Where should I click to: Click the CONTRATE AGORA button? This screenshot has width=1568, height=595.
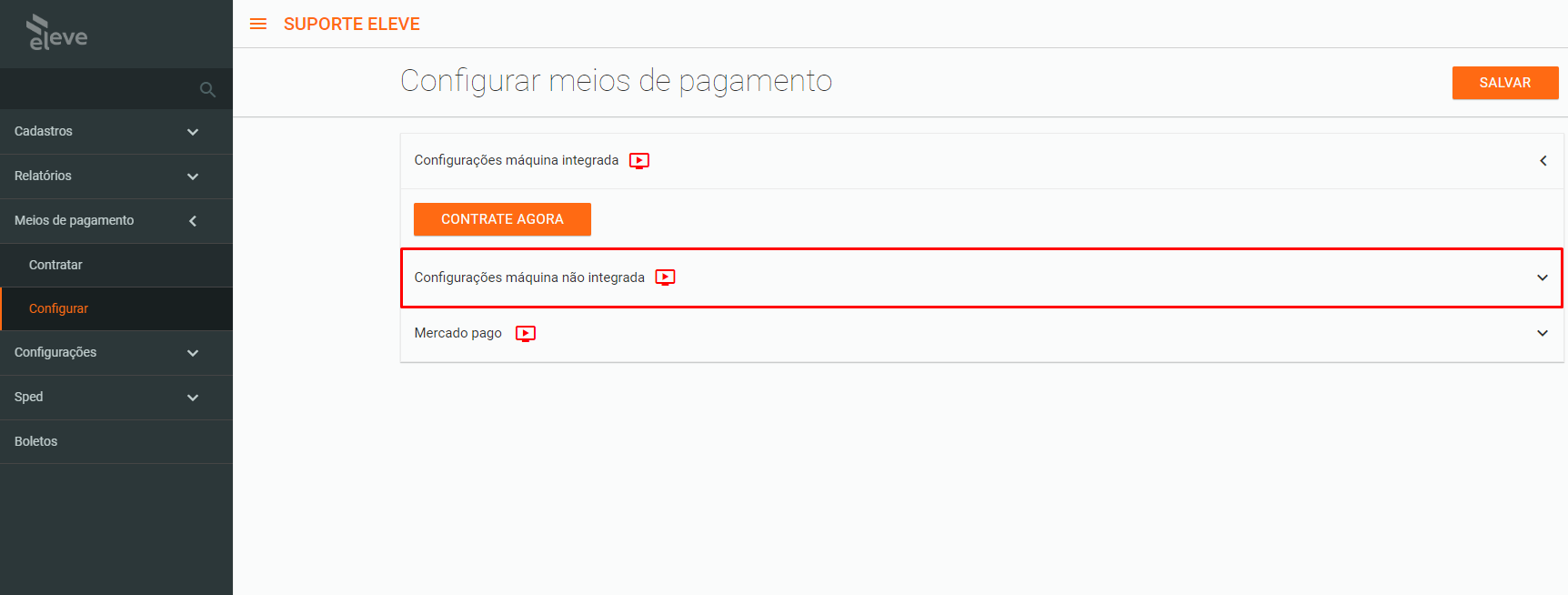tap(502, 219)
